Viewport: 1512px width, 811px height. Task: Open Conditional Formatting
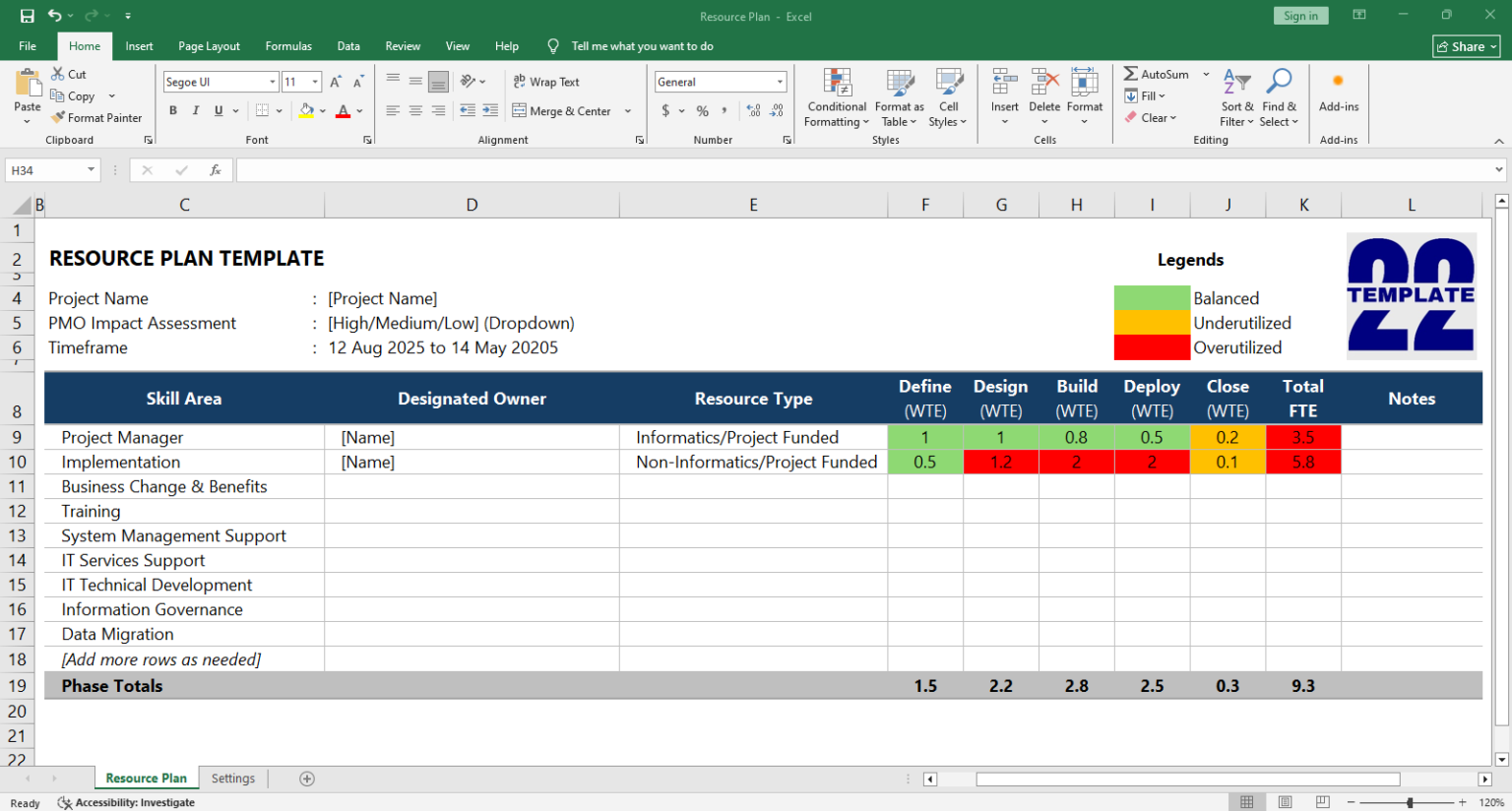pyautogui.click(x=837, y=97)
